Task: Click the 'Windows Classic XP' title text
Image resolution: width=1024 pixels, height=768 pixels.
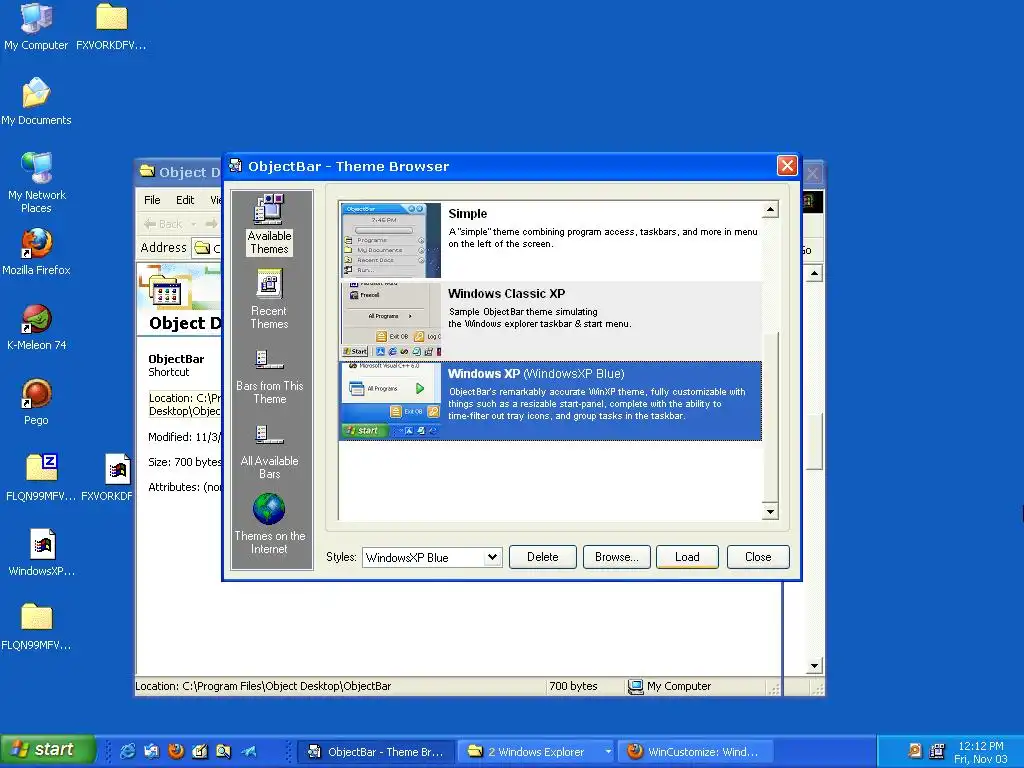Action: click(x=507, y=294)
